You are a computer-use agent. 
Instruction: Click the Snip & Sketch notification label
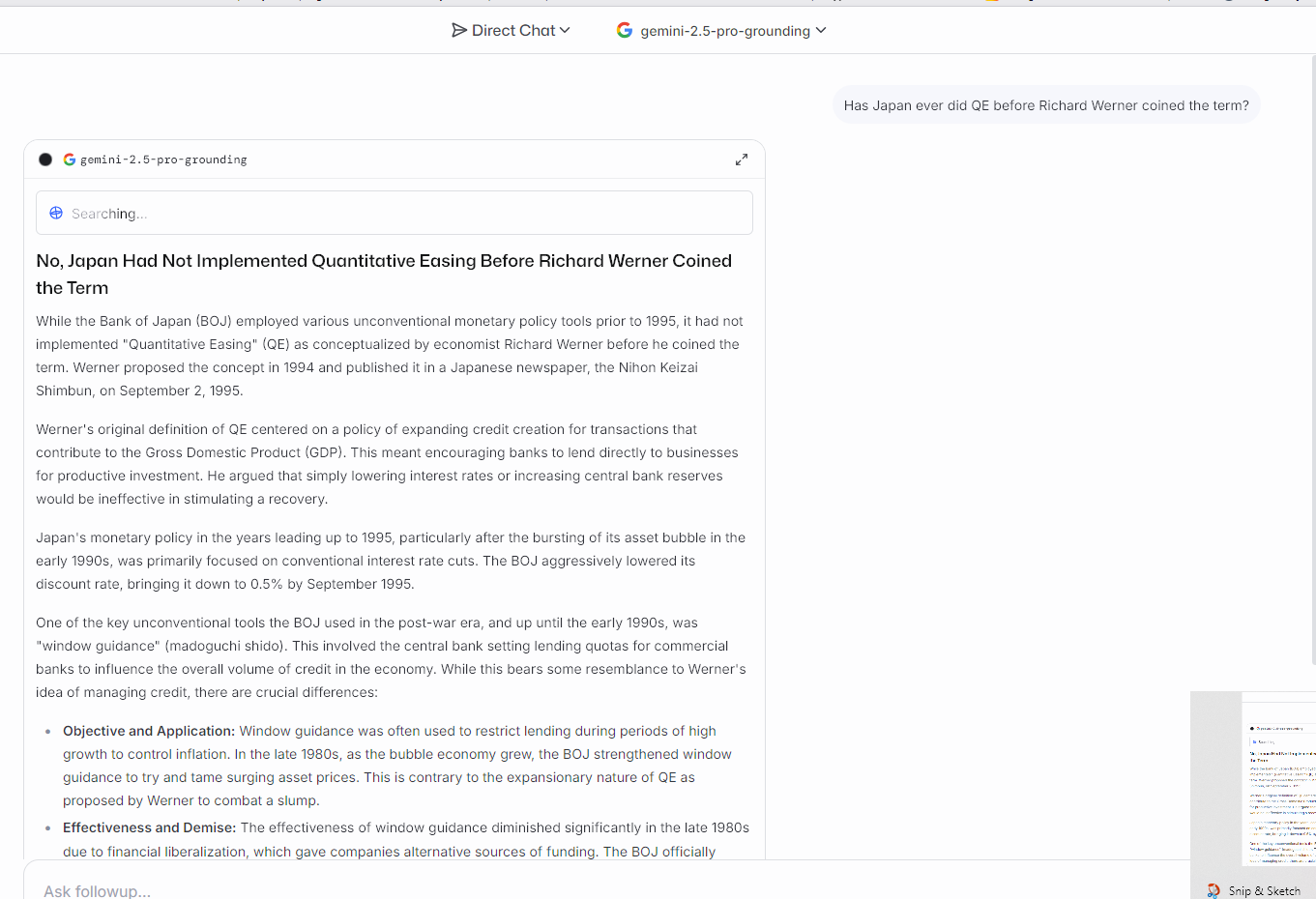(x=1265, y=891)
